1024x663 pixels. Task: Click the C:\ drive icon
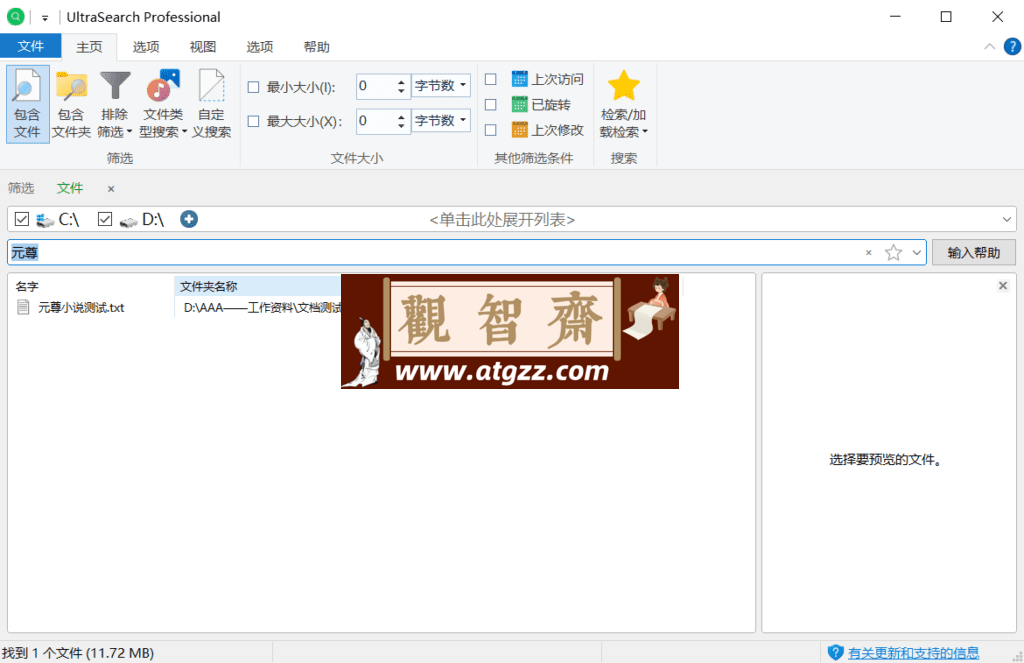point(45,220)
